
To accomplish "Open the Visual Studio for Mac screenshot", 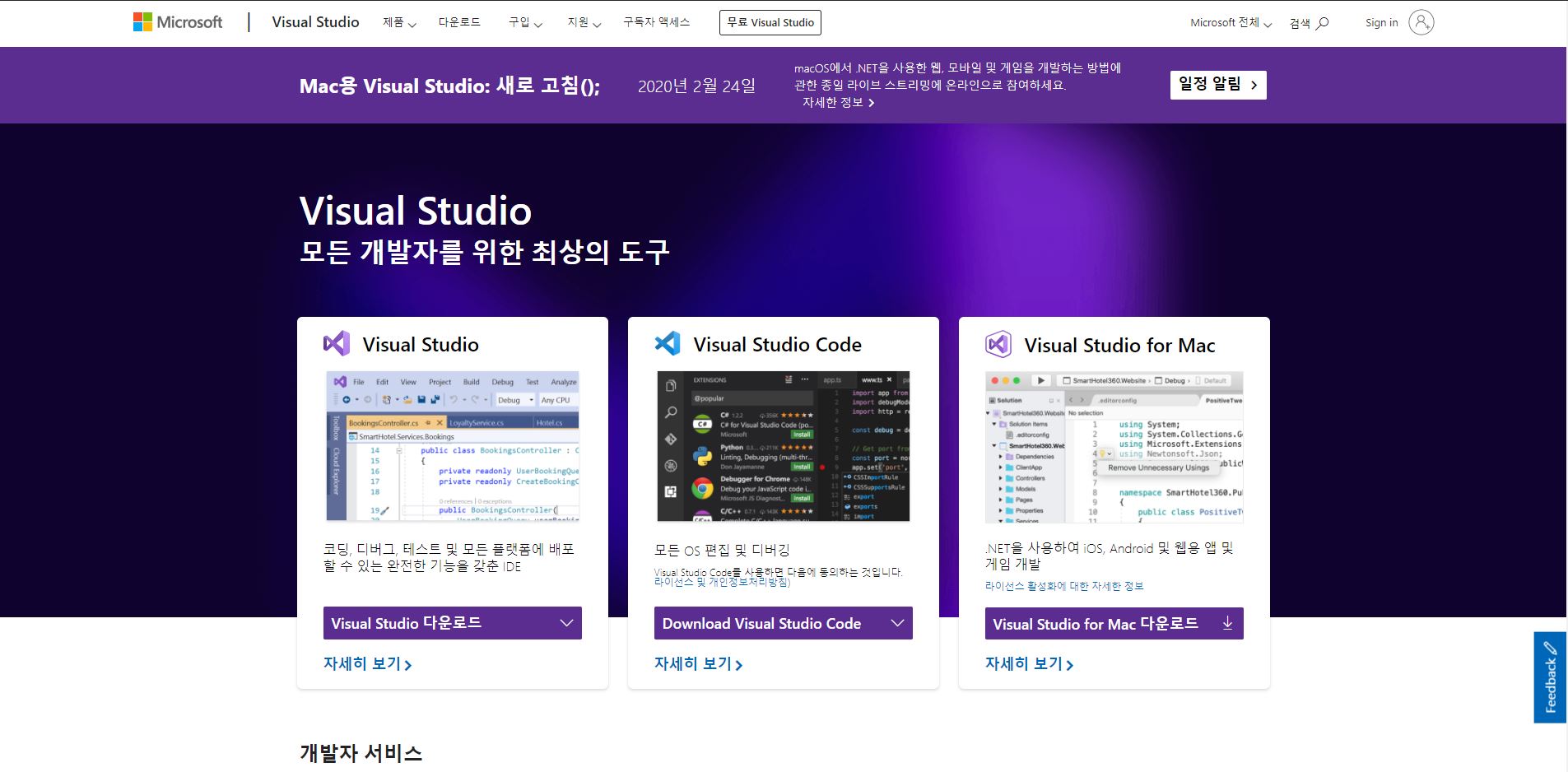I will pyautogui.click(x=1114, y=447).
